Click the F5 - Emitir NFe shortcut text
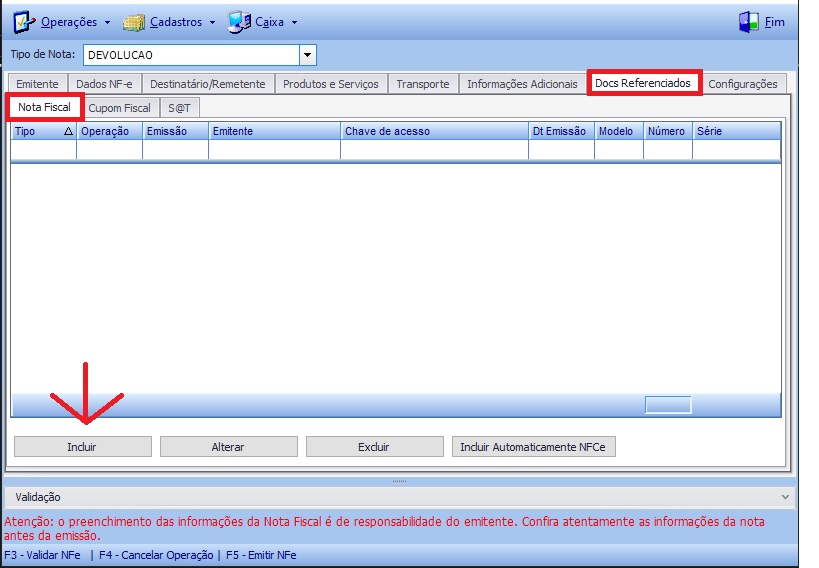 pyautogui.click(x=261, y=555)
